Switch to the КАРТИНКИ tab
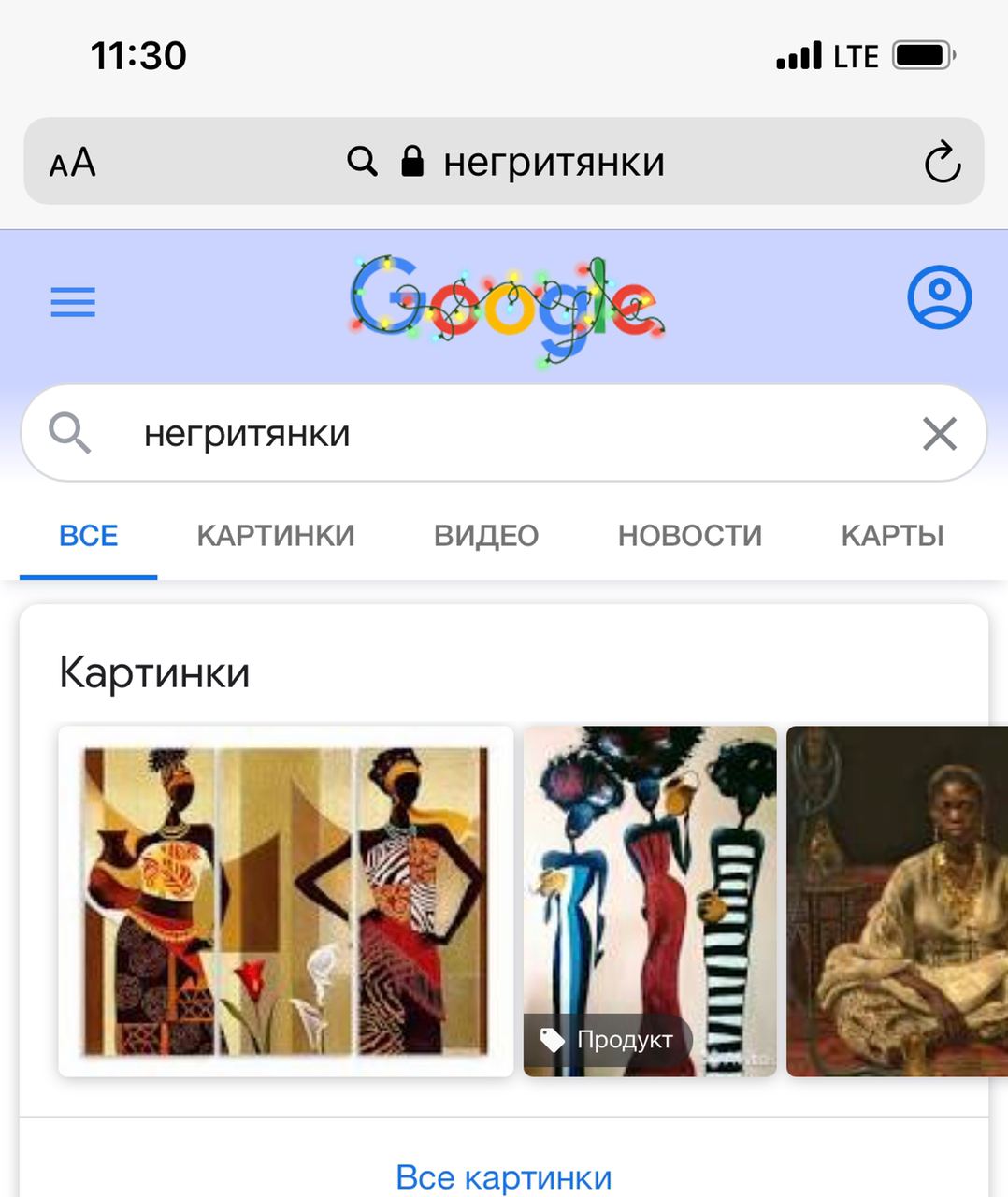Viewport: 1008px width, 1197px height. [276, 536]
